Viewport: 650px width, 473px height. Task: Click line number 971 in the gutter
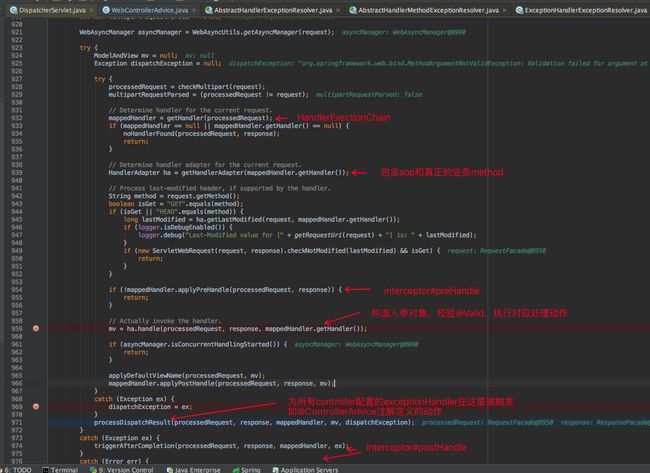pos(17,422)
